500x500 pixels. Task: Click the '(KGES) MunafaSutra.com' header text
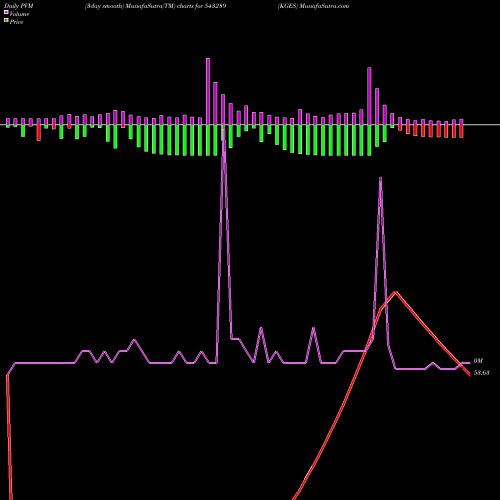point(313,6)
